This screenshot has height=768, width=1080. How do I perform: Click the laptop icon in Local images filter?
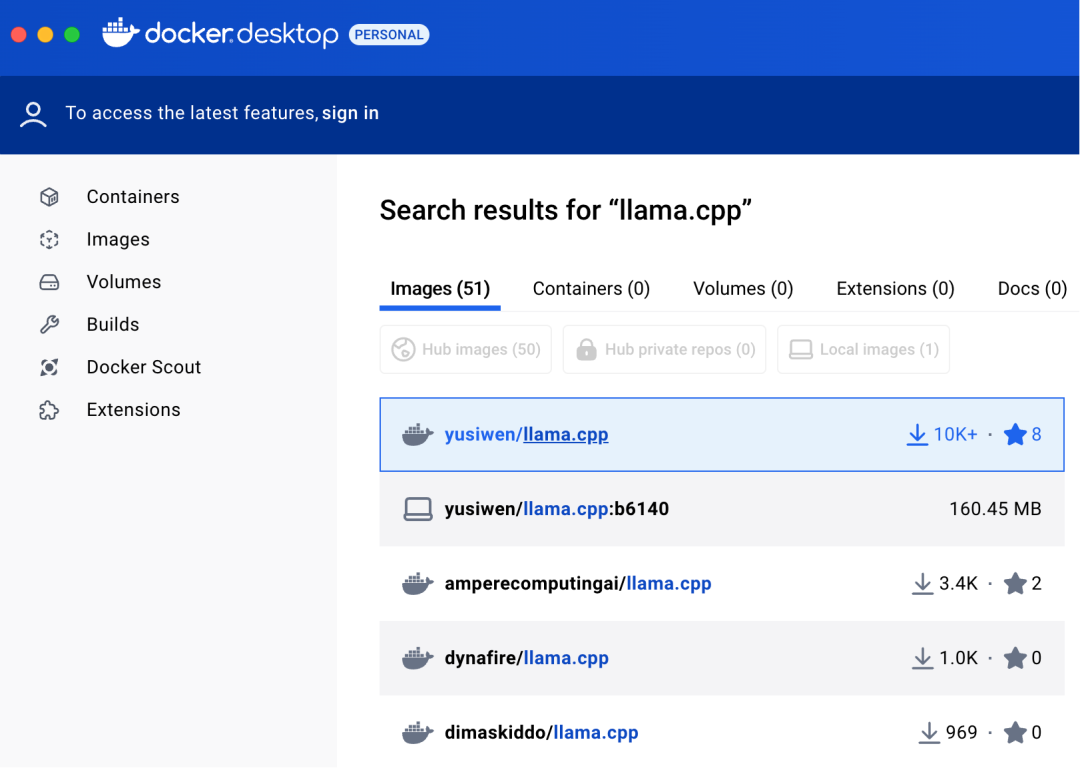point(800,350)
